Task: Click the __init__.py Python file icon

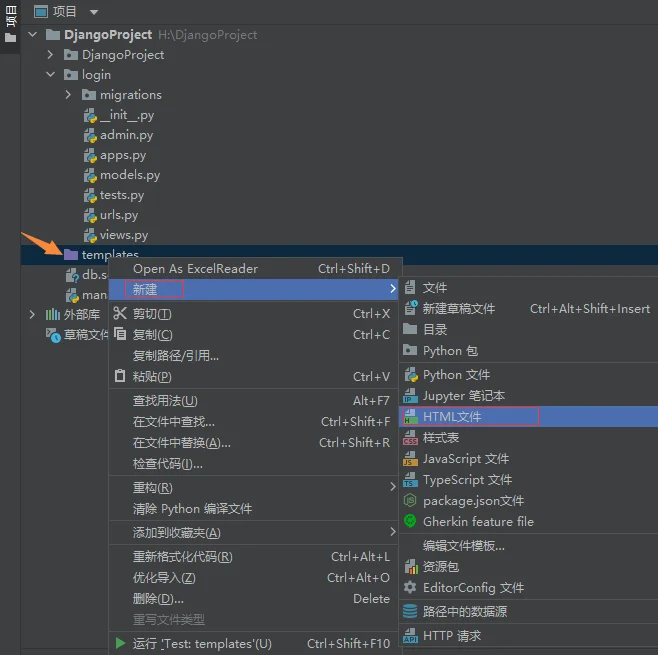Action: 90,115
